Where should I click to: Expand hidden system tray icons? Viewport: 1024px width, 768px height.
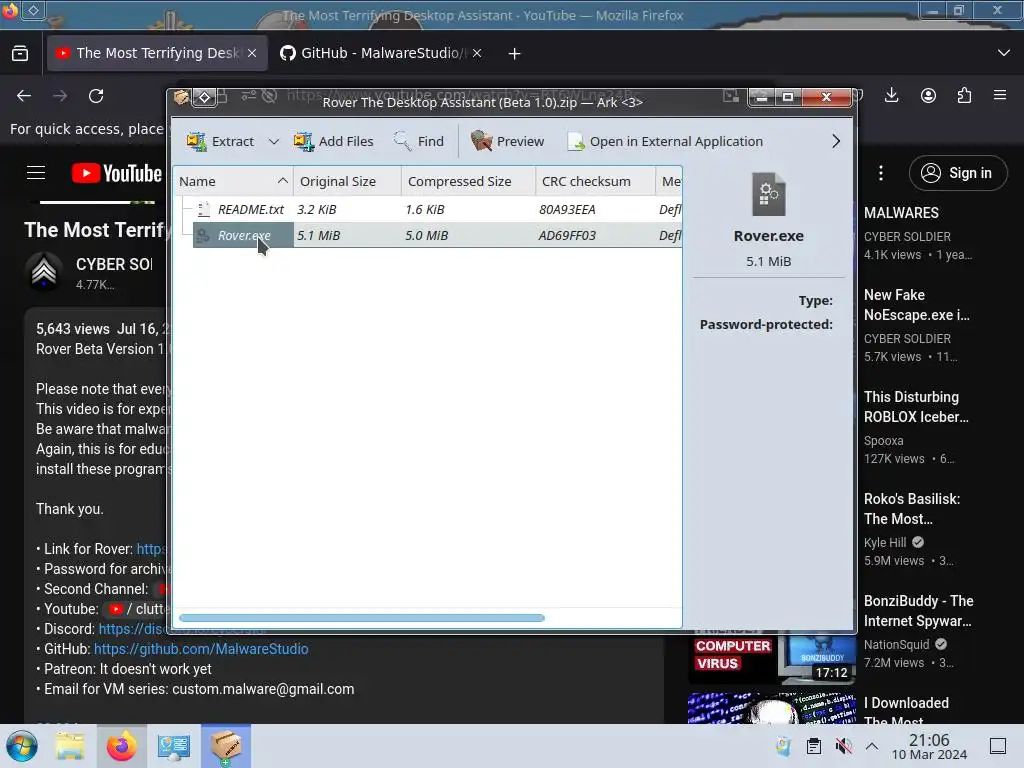(872, 746)
